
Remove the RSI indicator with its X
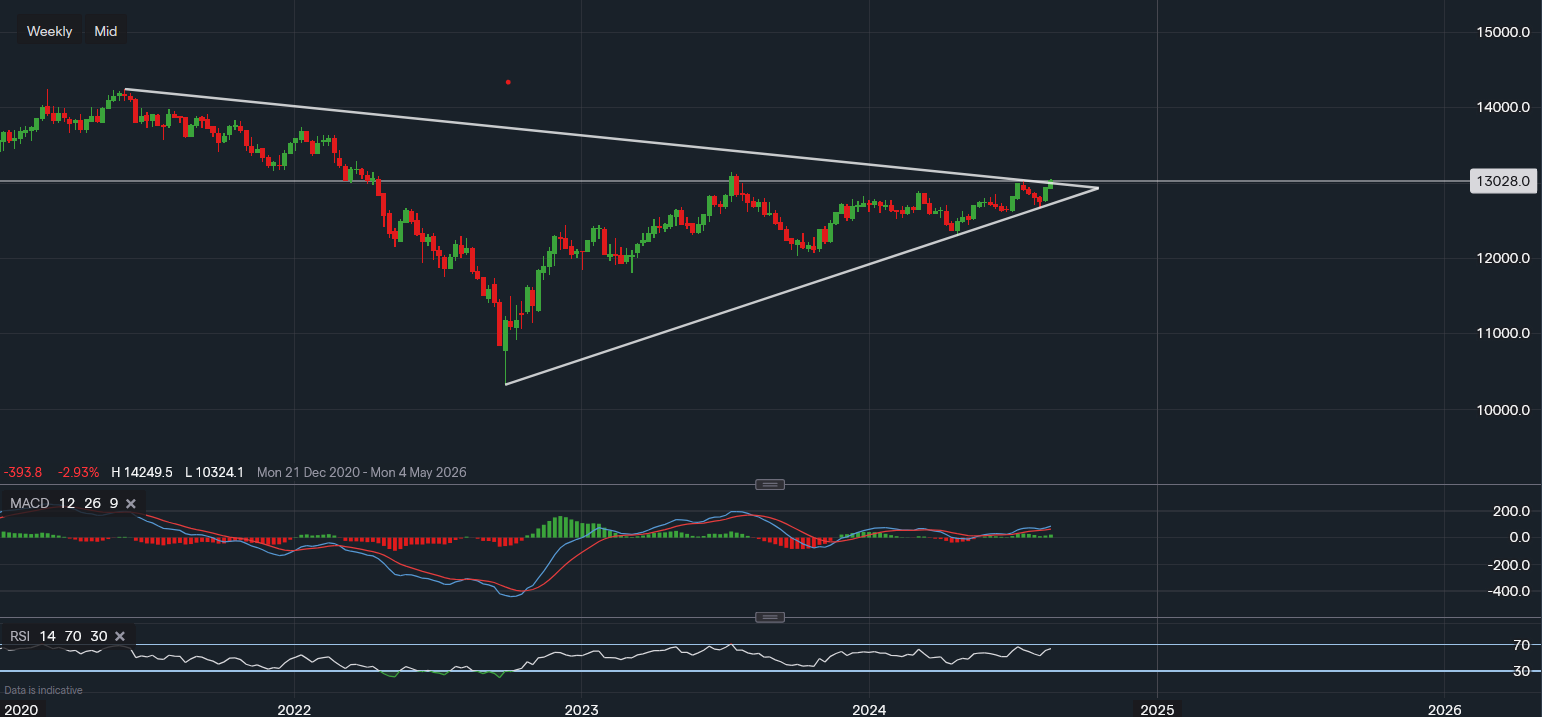120,636
